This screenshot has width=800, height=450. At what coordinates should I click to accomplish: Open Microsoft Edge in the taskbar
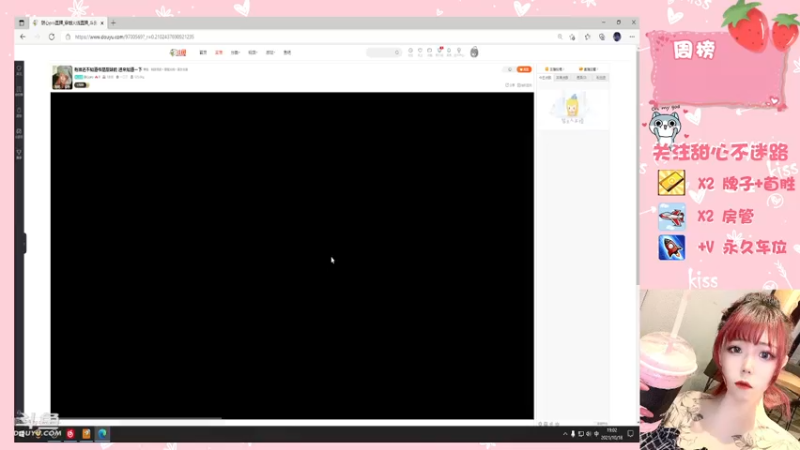pos(103,434)
